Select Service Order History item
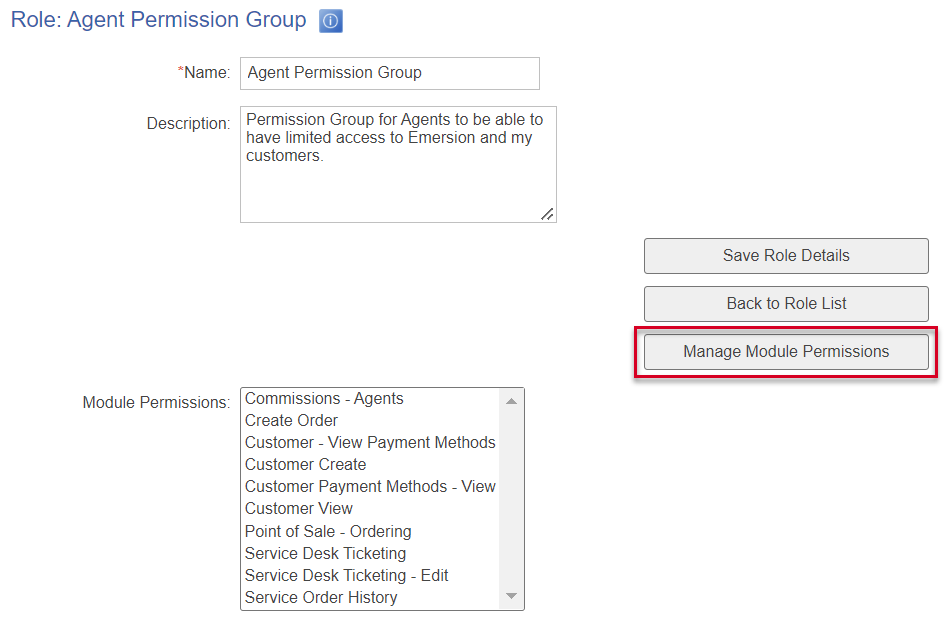The height and width of the screenshot is (625, 945). click(x=321, y=597)
